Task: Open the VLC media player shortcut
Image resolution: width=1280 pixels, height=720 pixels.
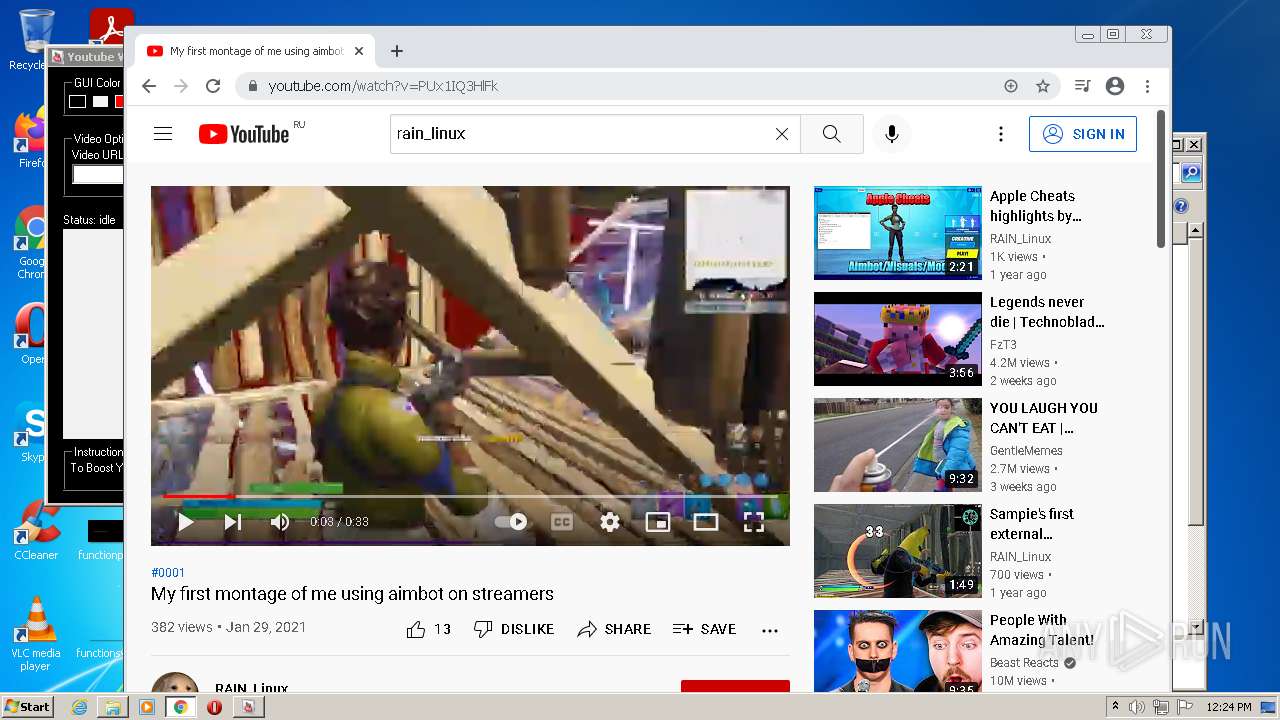Action: (x=36, y=634)
